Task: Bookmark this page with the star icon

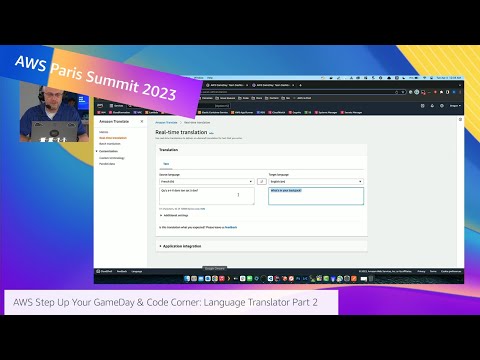Action: point(403,92)
